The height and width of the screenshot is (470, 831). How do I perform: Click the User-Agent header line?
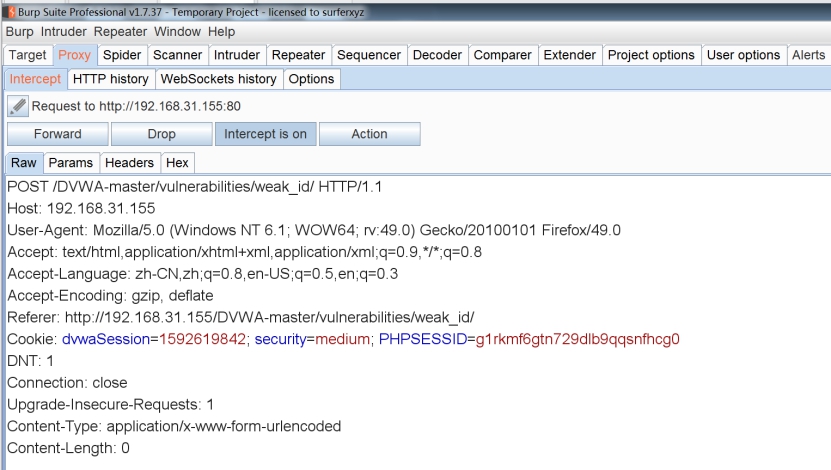pyautogui.click(x=314, y=230)
